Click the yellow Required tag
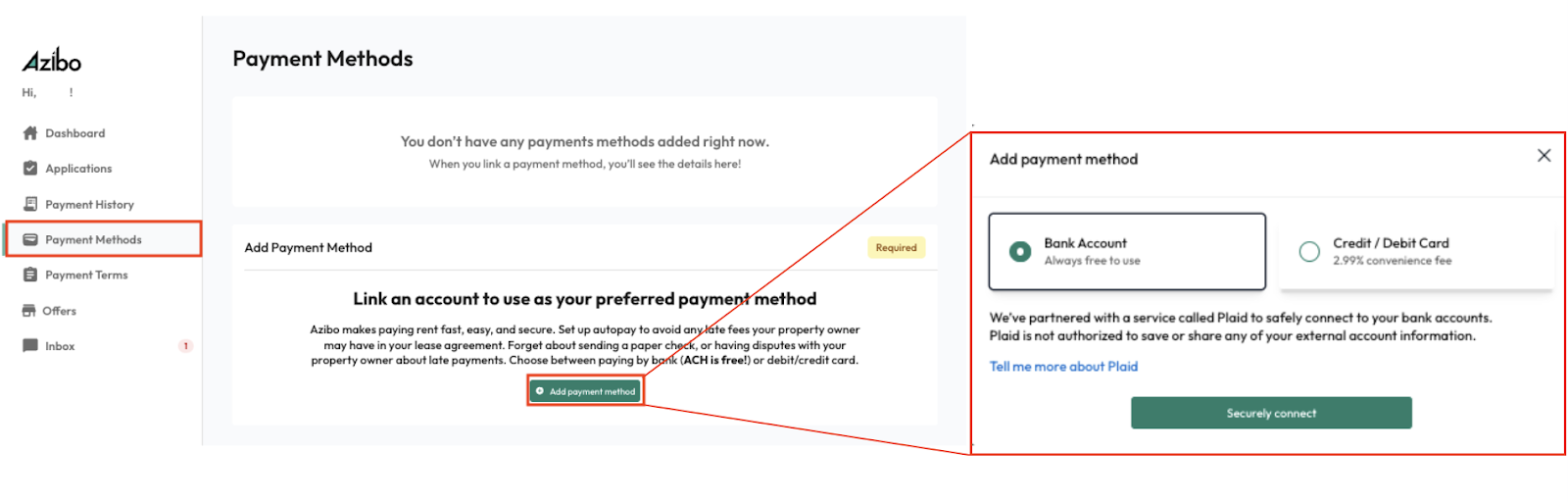The width and height of the screenshot is (1568, 502). click(896, 248)
